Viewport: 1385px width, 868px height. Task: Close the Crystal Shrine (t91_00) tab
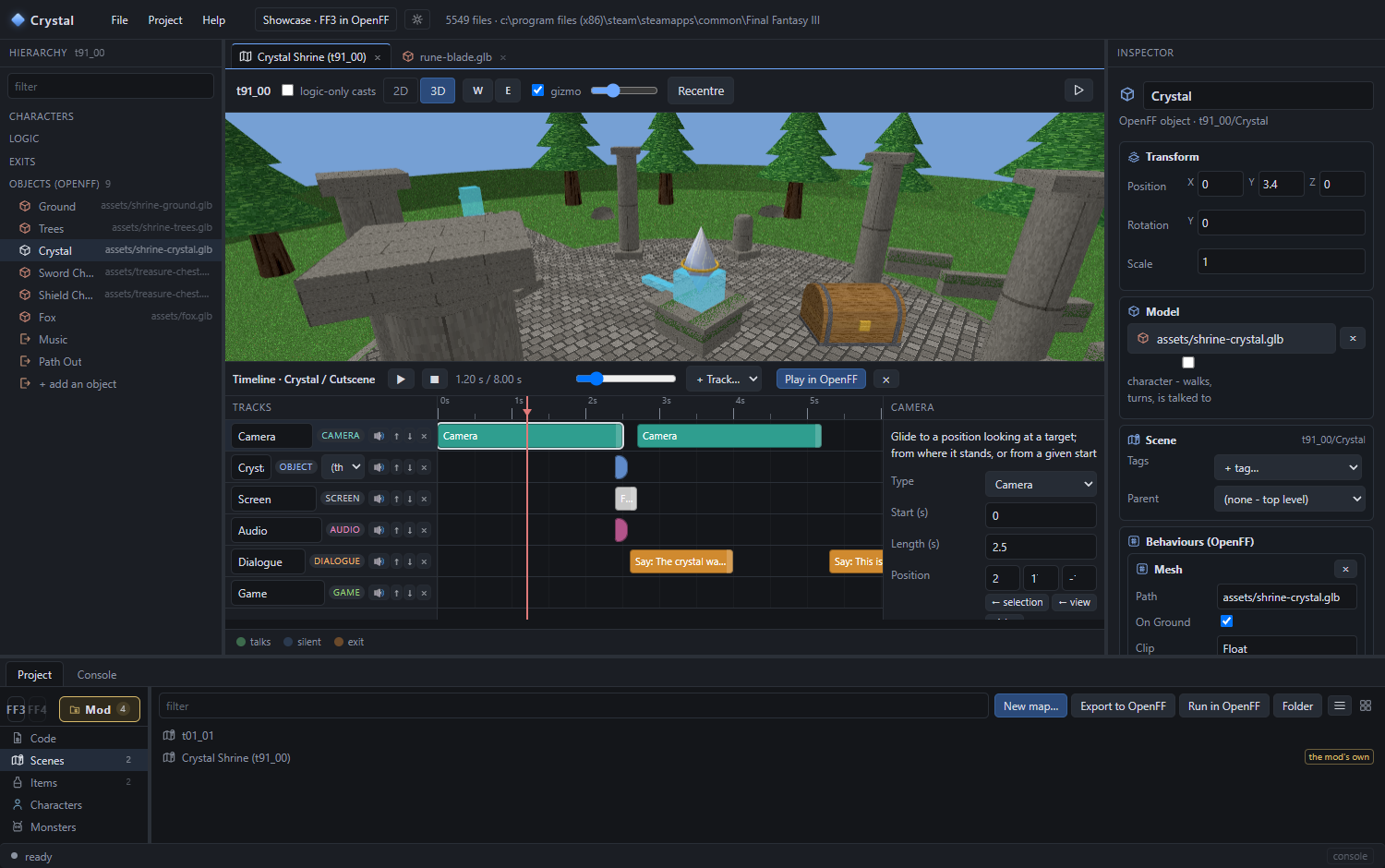point(378,57)
